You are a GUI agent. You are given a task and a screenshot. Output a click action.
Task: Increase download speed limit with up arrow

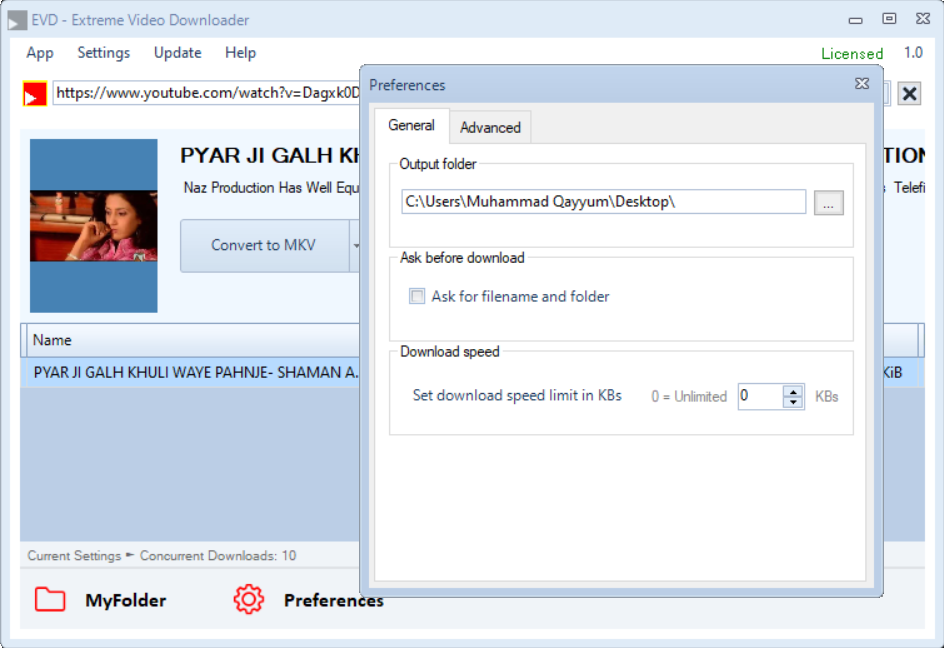[x=793, y=391]
